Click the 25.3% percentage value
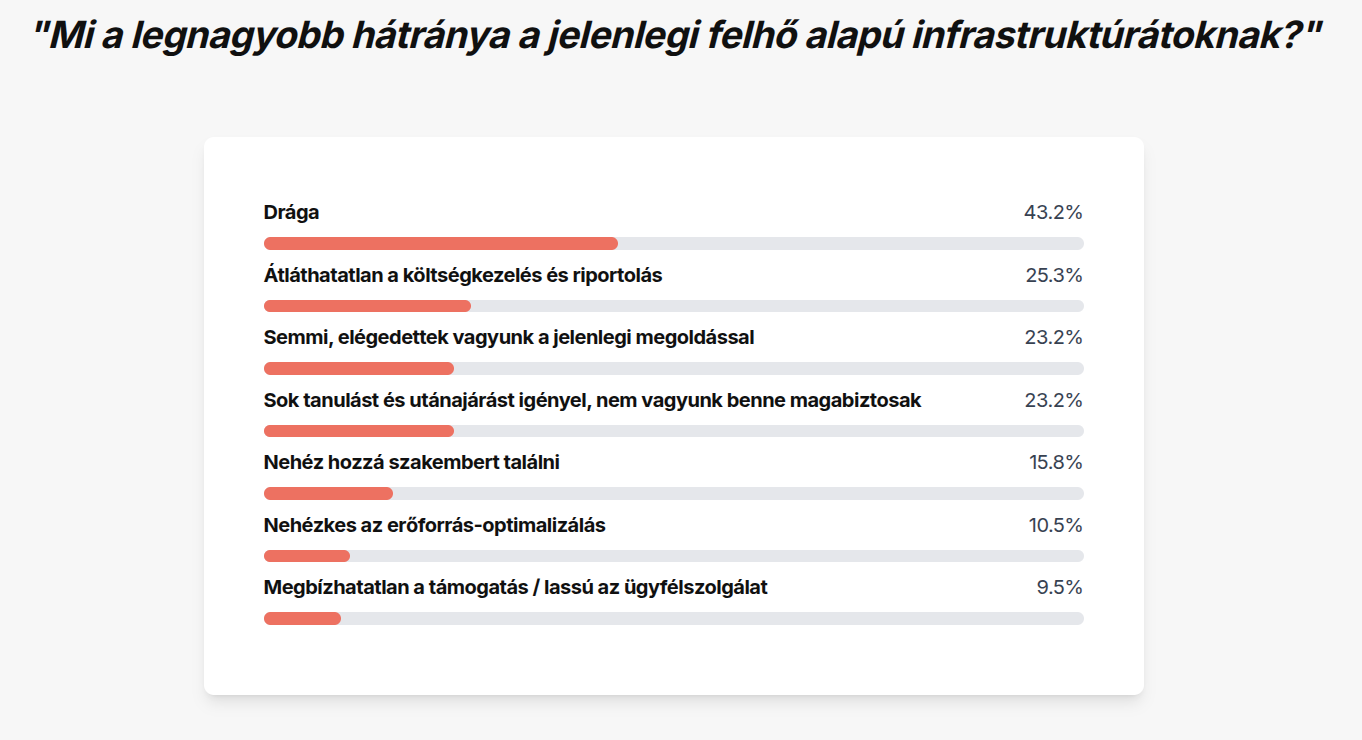 point(1054,275)
